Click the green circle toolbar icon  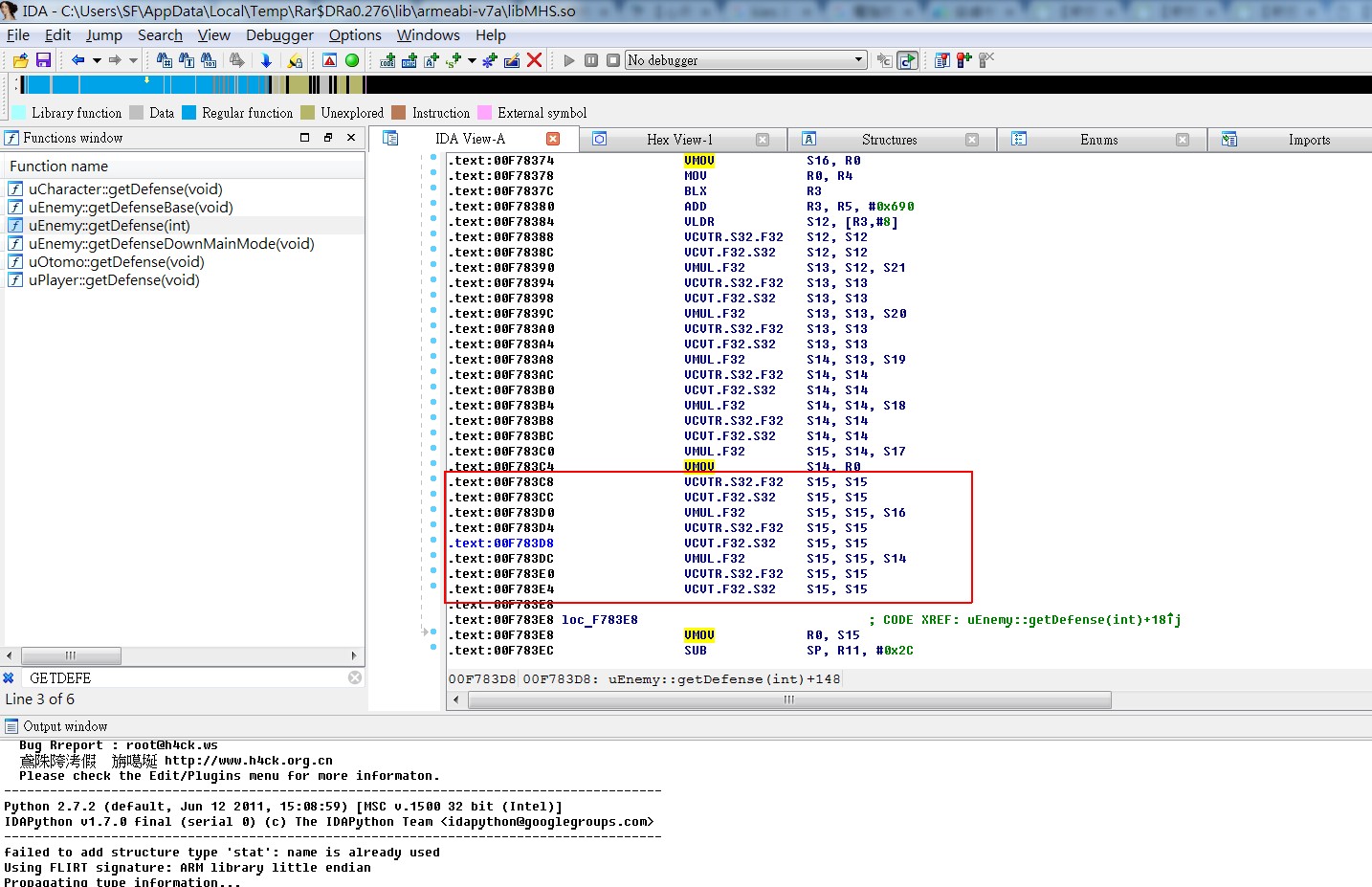point(352,60)
